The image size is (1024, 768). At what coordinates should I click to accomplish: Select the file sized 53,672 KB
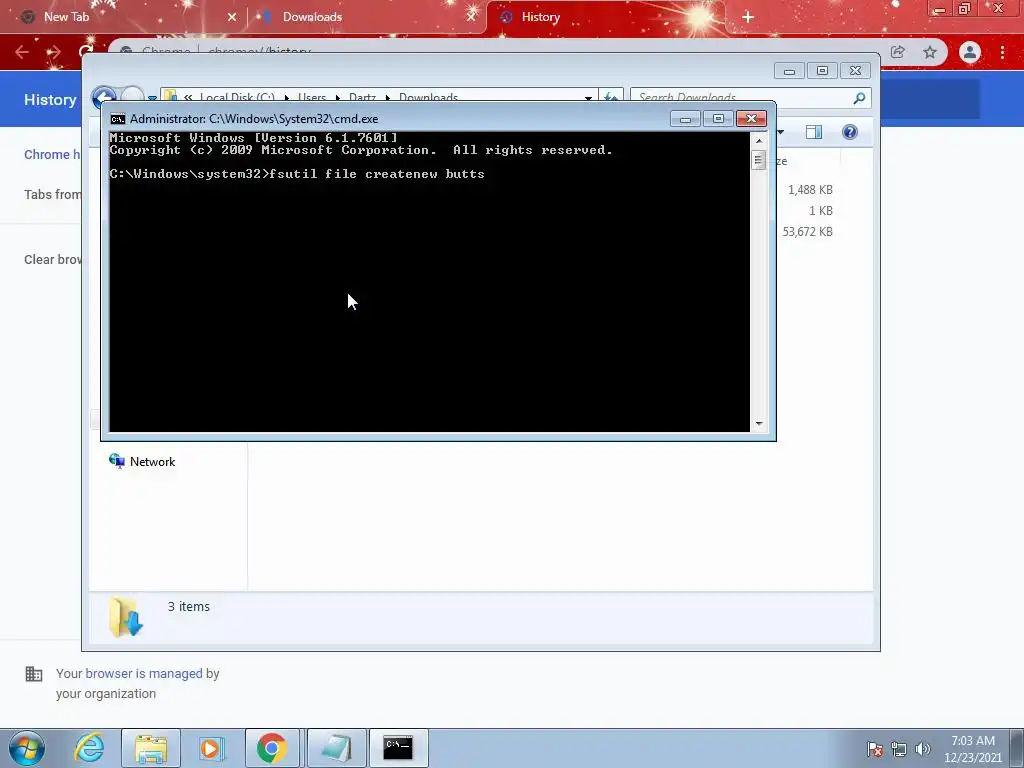[x=807, y=231]
